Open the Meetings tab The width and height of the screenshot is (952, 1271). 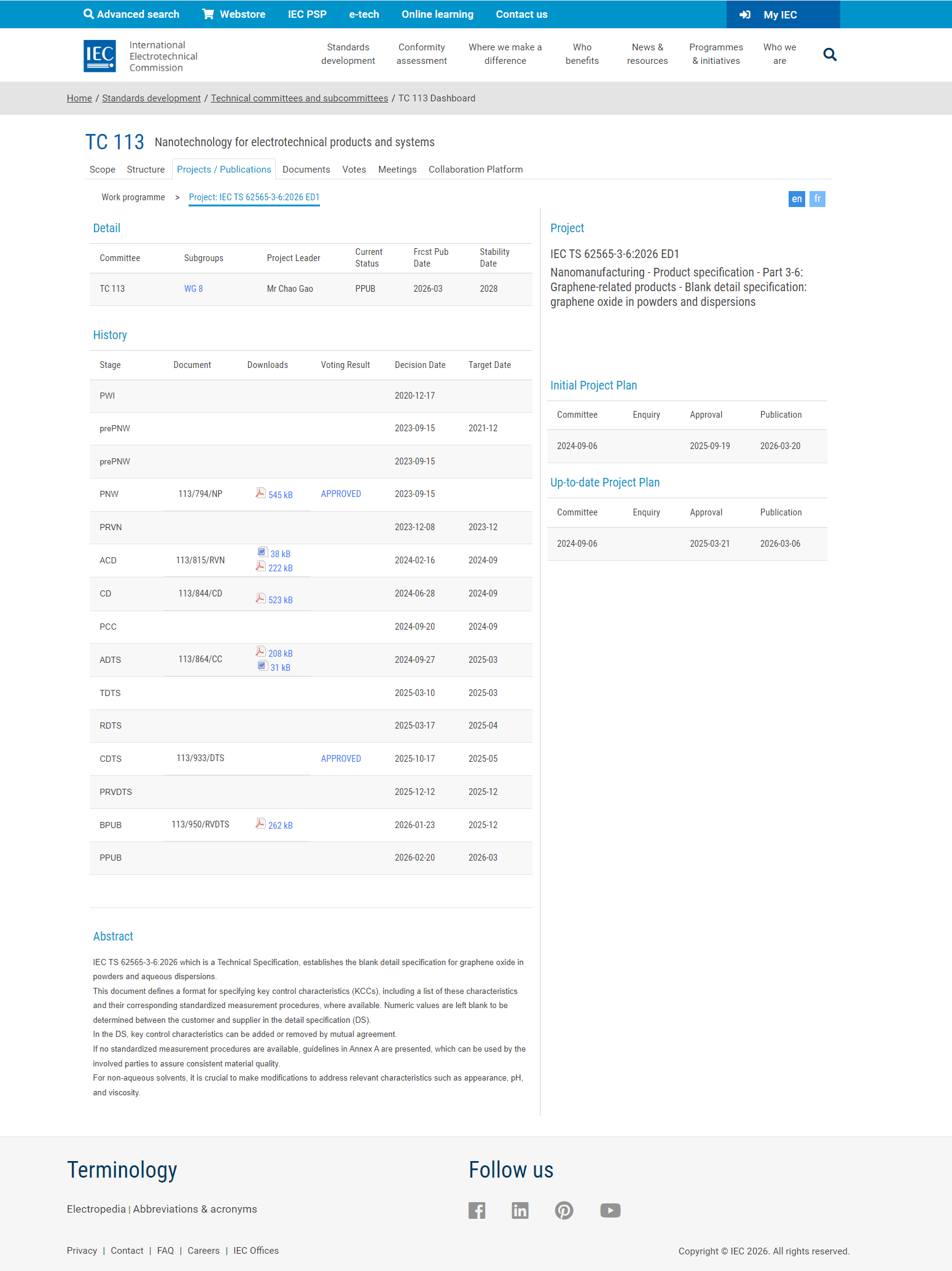point(397,170)
